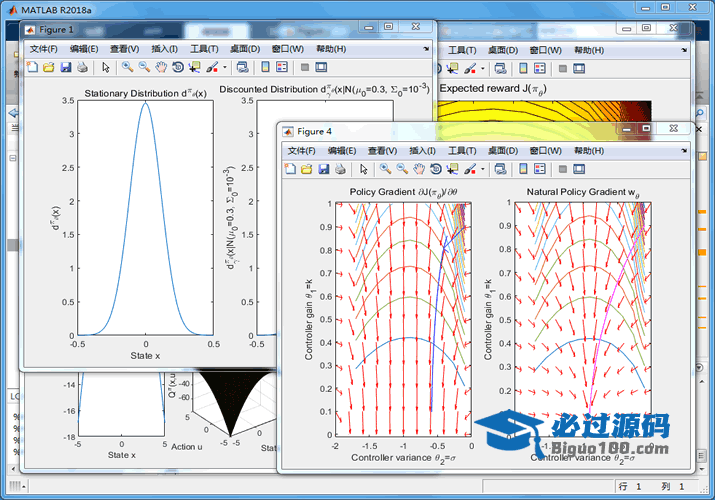Save Figure 4 using the floppy disk icon

(x=324, y=169)
